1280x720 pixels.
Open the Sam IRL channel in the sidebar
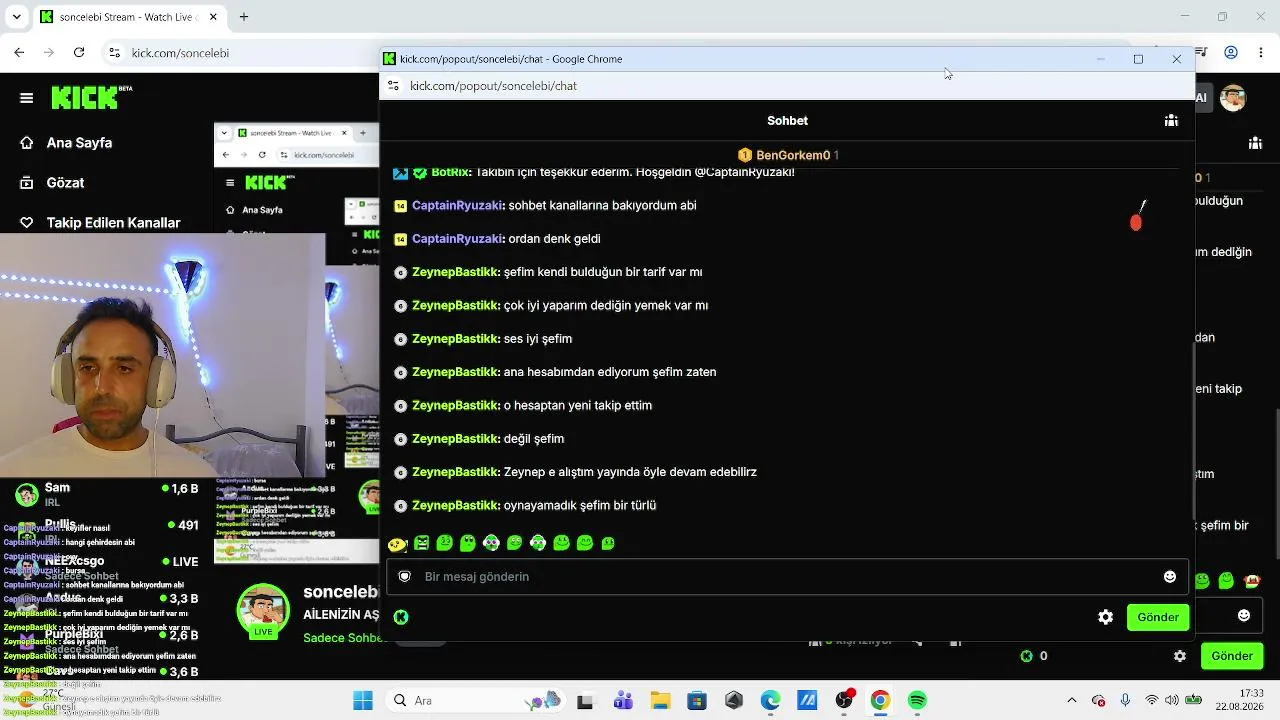coord(105,494)
